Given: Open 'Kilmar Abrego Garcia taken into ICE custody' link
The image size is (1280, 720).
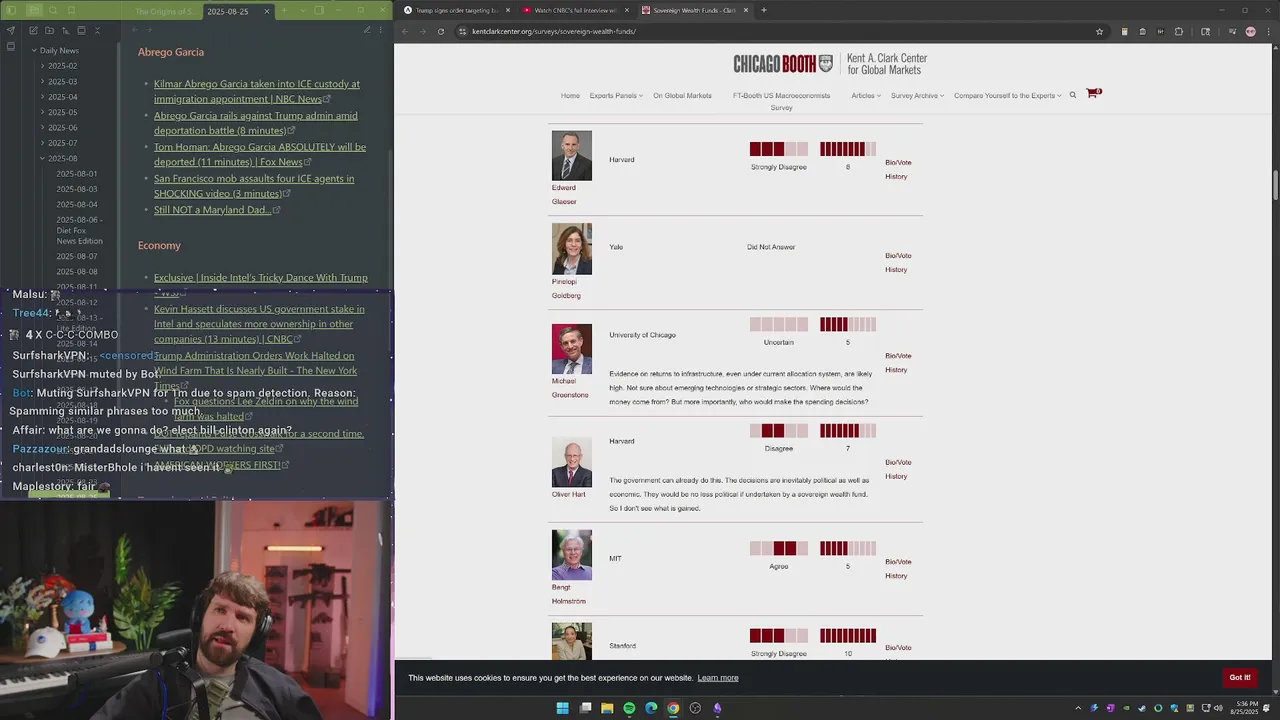Looking at the screenshot, I should point(257,91).
